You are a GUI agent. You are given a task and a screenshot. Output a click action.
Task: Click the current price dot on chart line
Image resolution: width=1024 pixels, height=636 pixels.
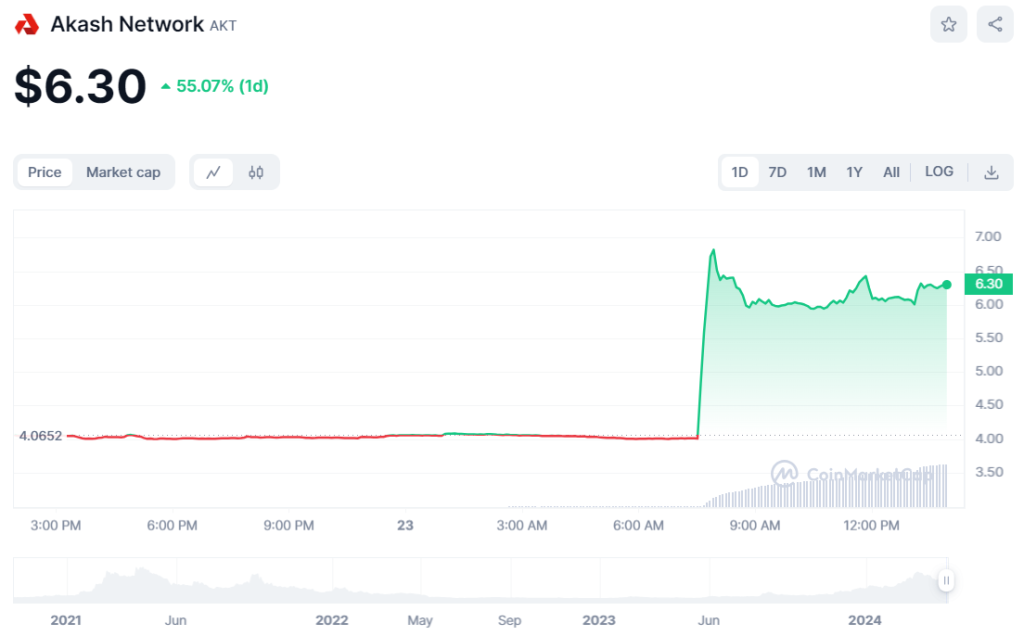point(947,285)
